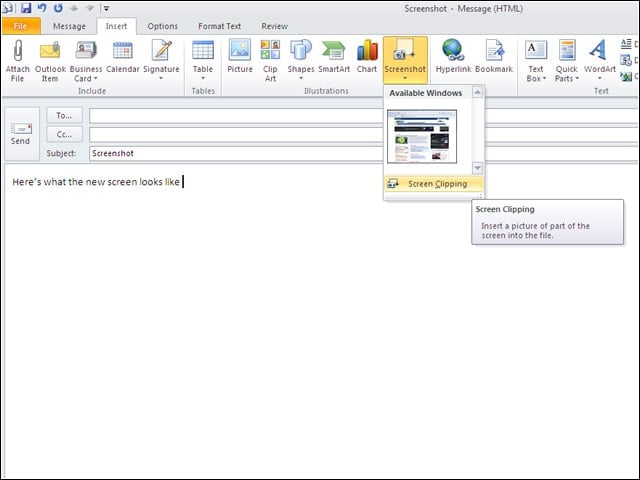Open the Signature dropdown
The width and height of the screenshot is (640, 480).
click(x=161, y=61)
